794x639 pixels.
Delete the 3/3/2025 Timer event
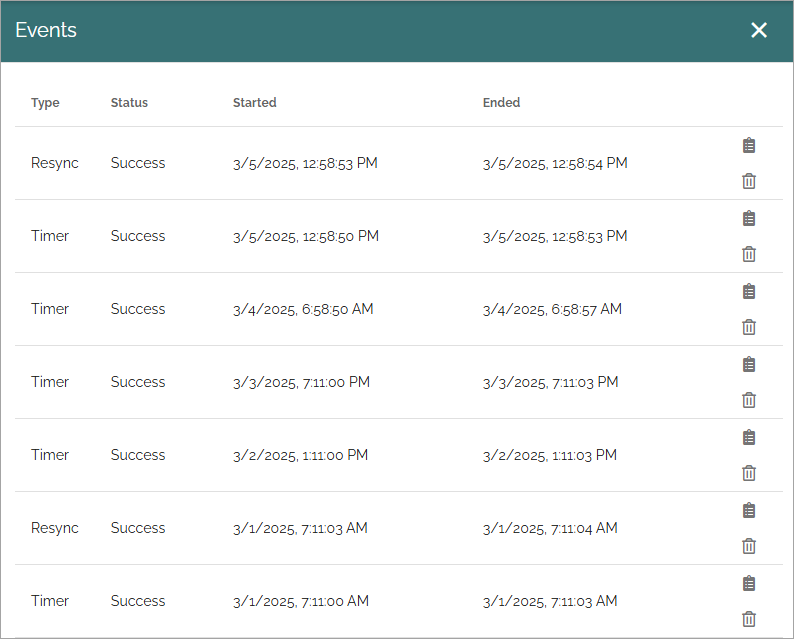click(749, 400)
